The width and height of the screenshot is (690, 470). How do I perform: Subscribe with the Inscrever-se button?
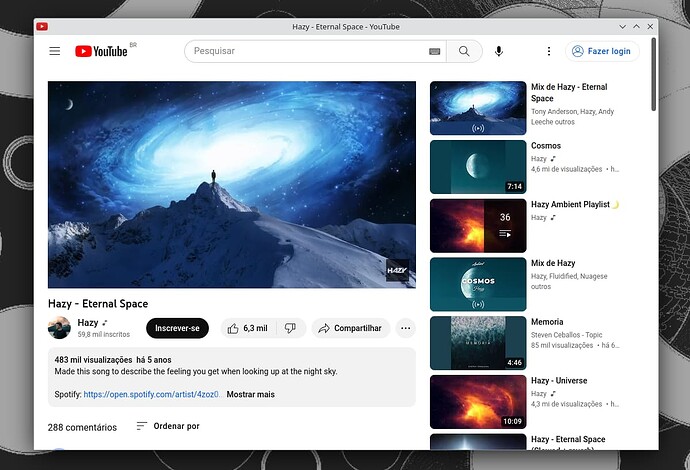point(177,328)
